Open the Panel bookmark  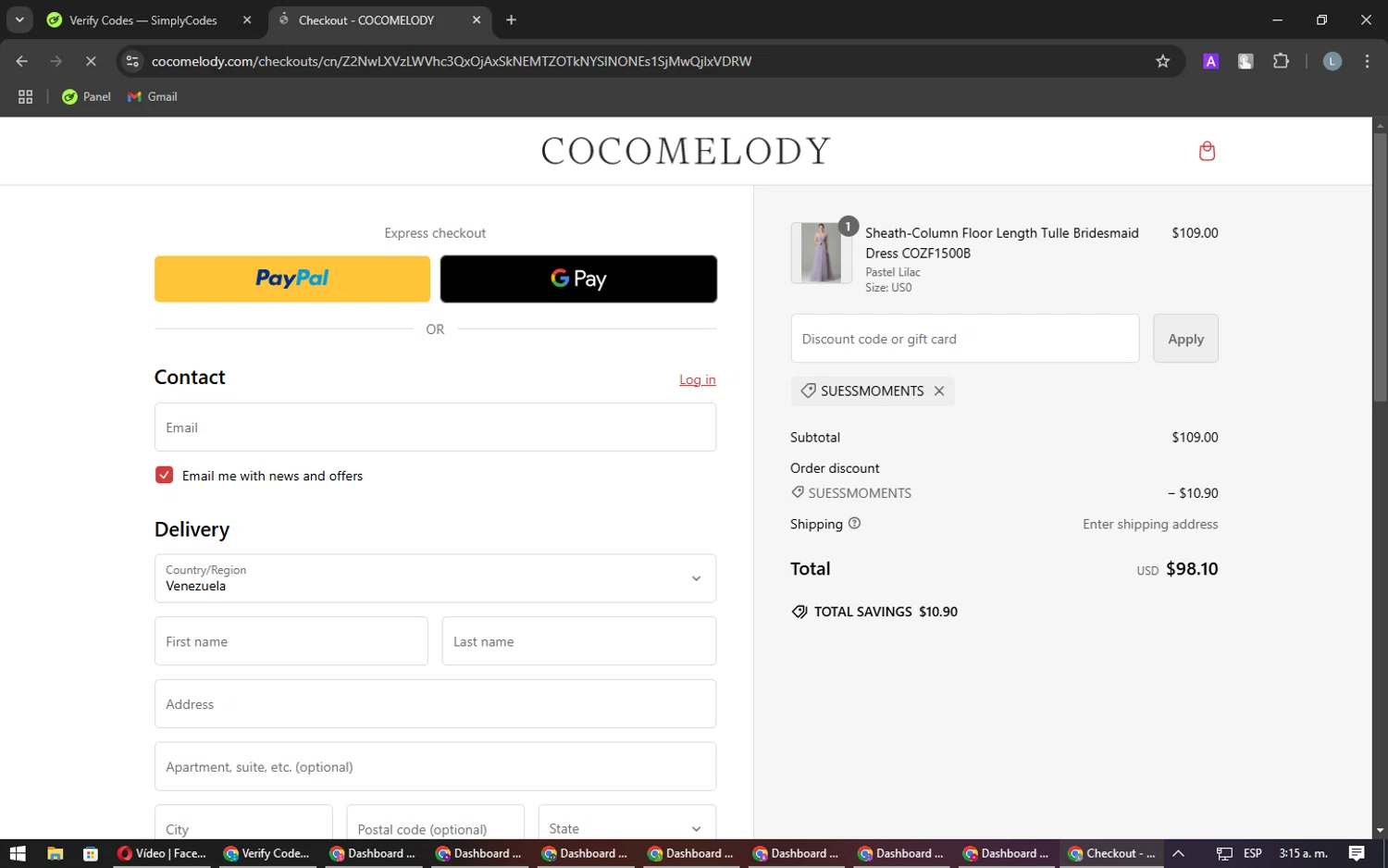point(86,96)
